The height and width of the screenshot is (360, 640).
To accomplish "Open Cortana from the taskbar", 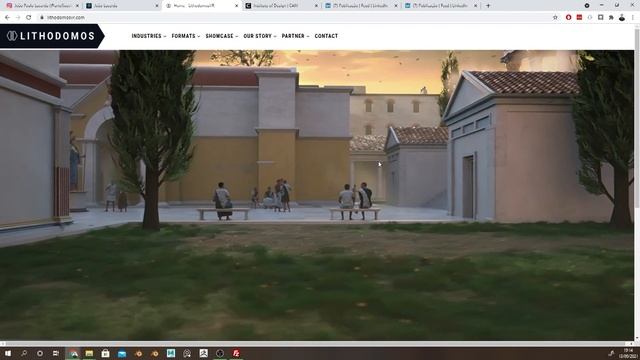I will coord(40,353).
